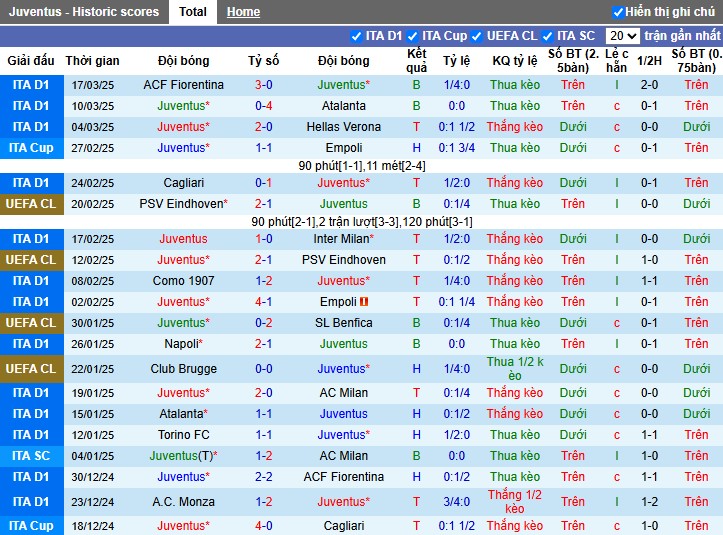Viewport: 723px width, 535px height.
Task: Open Napoli team link on 26/01/25
Action: [184, 344]
